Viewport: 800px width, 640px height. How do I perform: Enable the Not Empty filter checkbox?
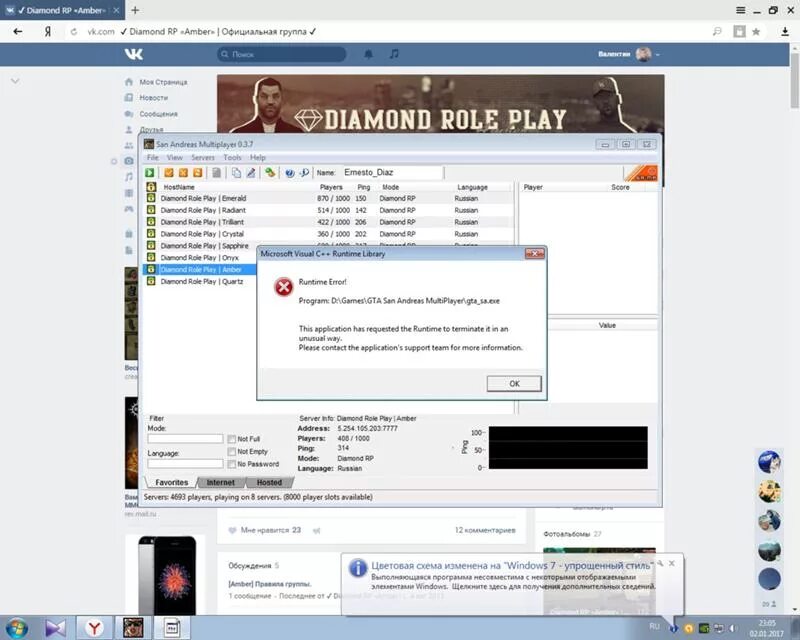232,452
